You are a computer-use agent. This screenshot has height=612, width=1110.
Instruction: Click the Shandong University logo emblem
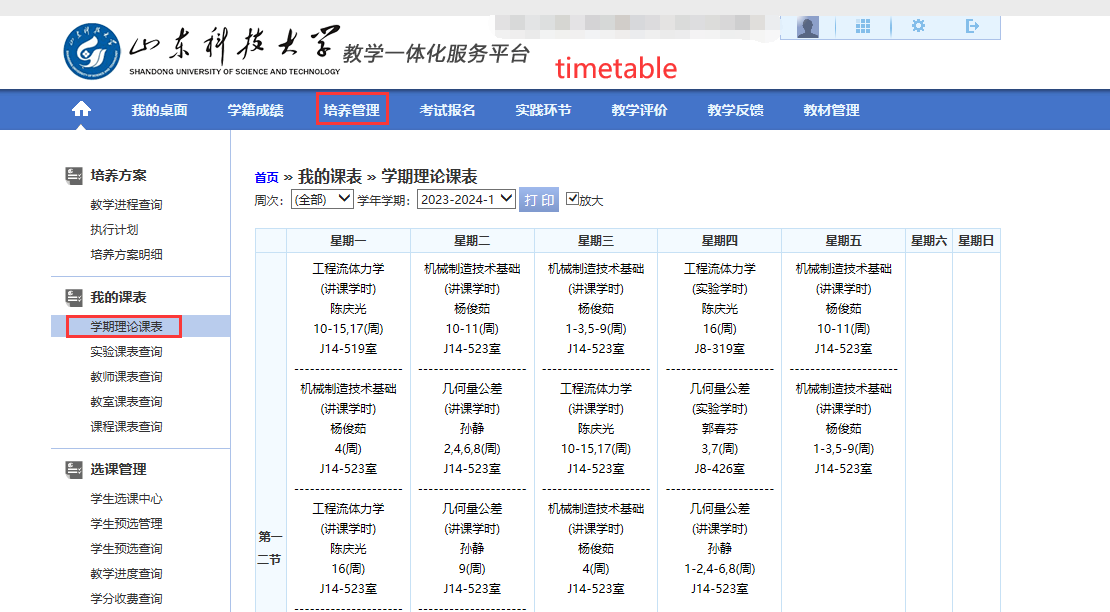coord(92,51)
